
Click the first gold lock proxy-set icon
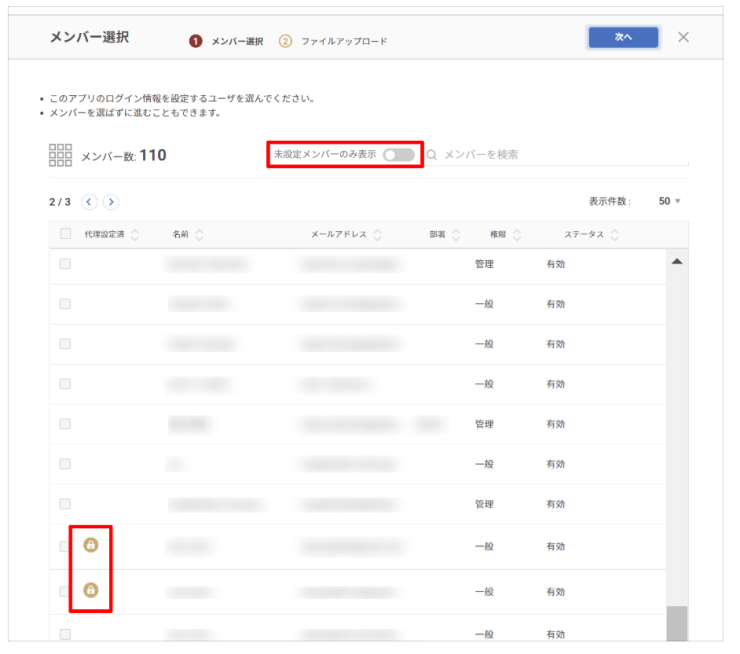91,545
